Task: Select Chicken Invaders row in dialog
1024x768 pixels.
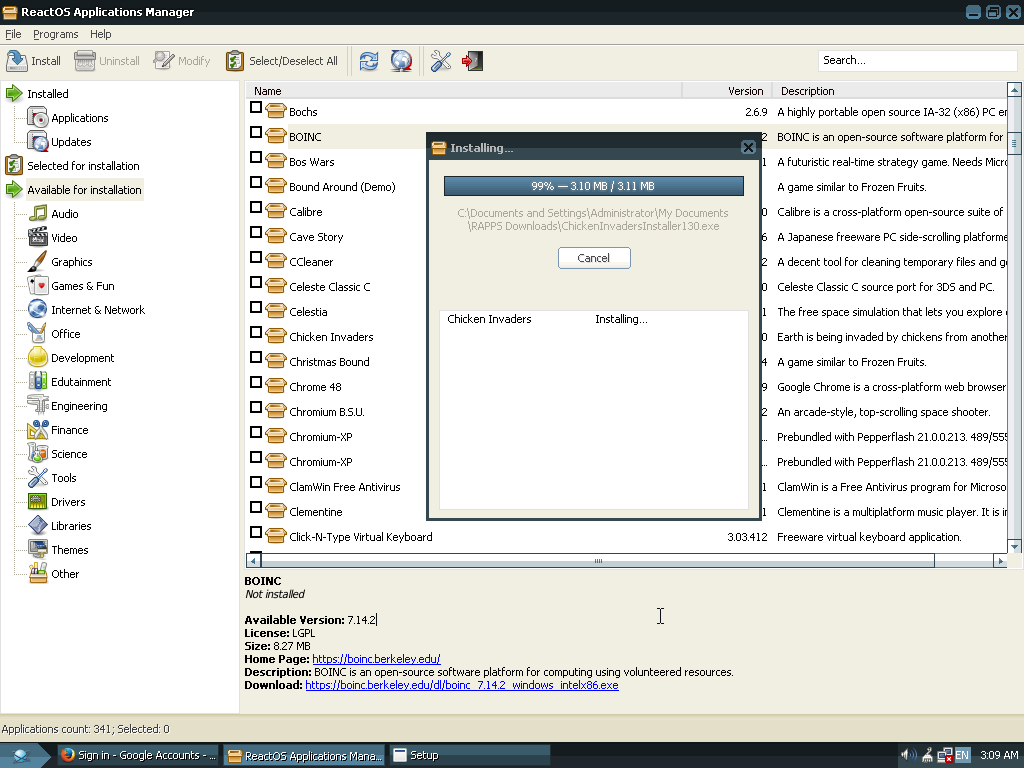Action: [594, 319]
